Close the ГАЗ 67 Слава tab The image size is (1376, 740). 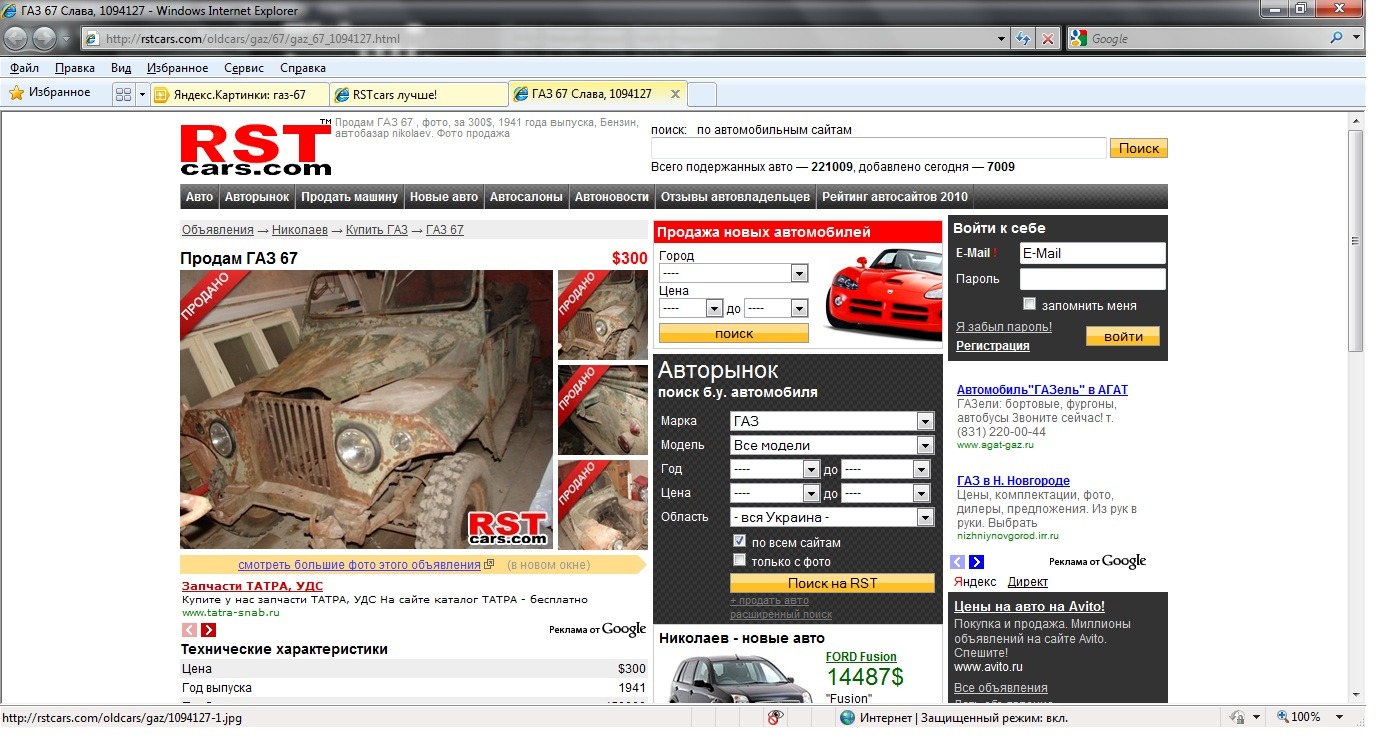pos(675,94)
